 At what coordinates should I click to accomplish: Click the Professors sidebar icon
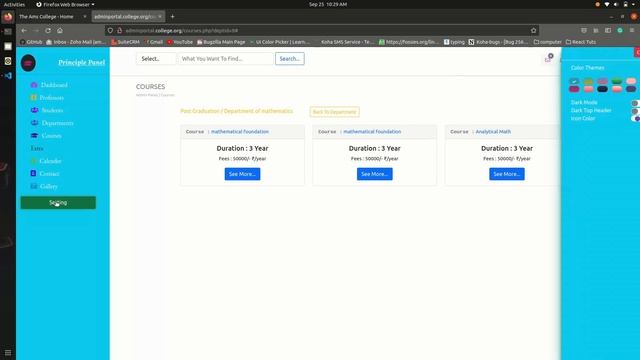coord(33,98)
